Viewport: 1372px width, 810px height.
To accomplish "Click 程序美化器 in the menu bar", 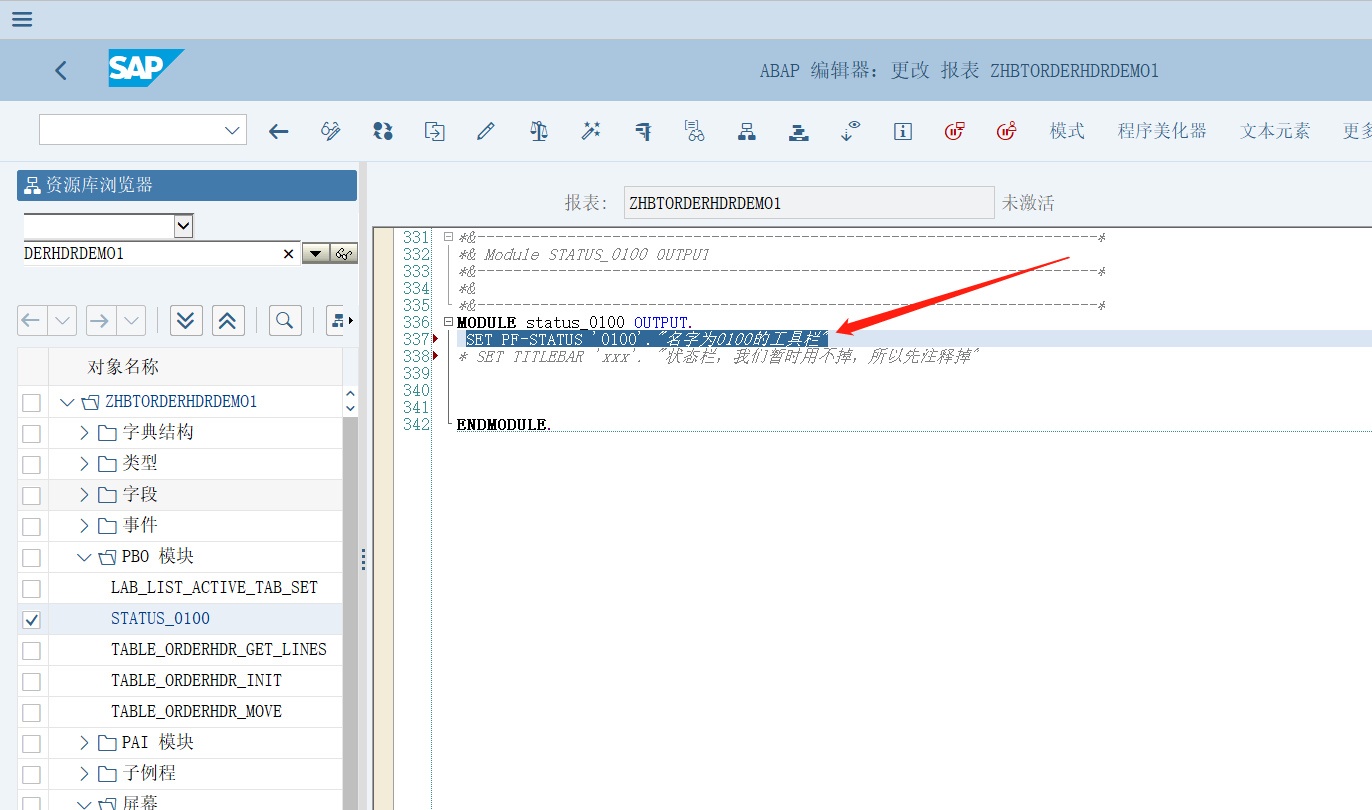I will (x=1162, y=131).
